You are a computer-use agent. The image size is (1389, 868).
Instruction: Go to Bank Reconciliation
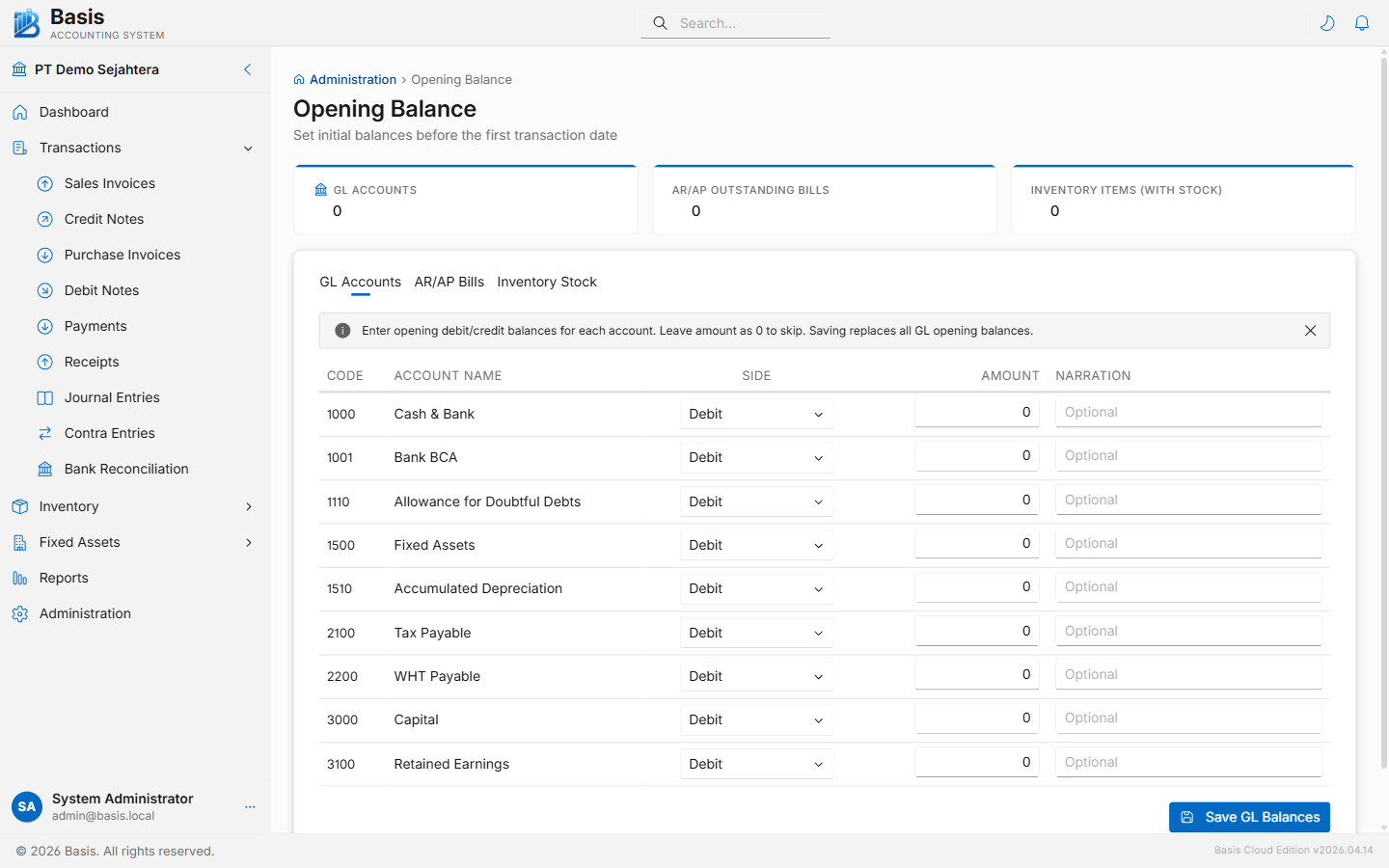pos(125,469)
